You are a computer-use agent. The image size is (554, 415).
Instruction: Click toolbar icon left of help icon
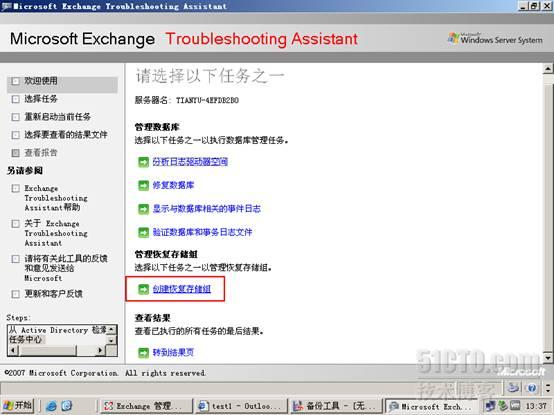pos(513,389)
